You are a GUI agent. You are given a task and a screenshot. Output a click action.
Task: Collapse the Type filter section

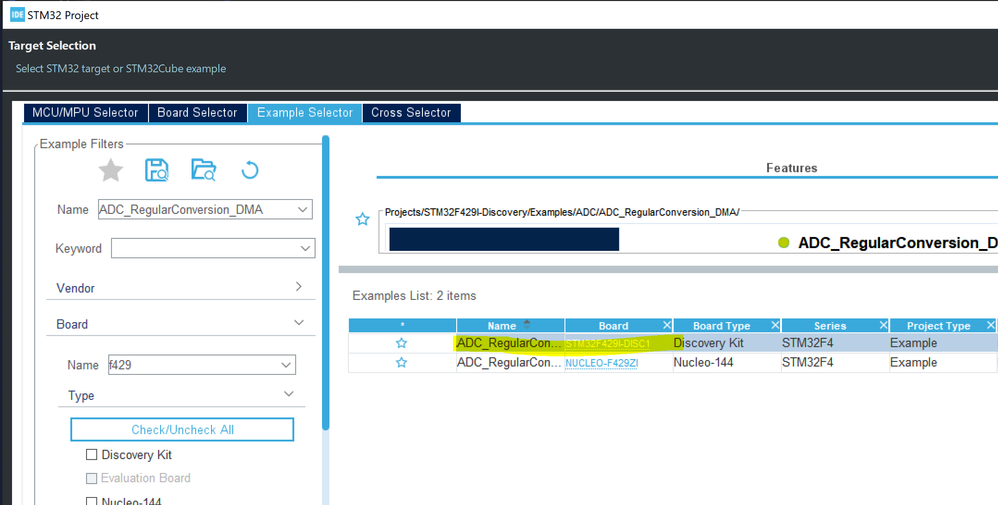pyautogui.click(x=288, y=394)
